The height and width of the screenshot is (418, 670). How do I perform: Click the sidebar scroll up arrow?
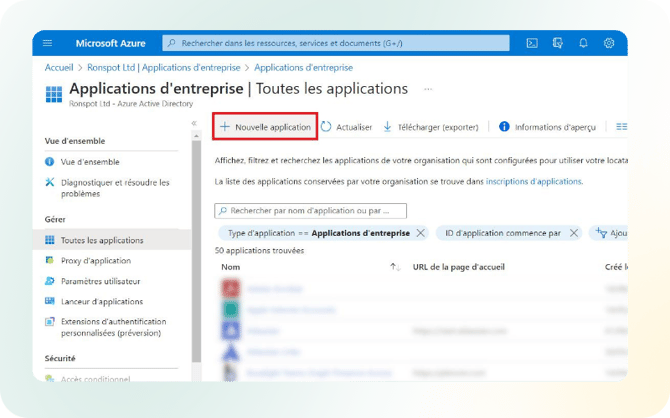coord(197,136)
